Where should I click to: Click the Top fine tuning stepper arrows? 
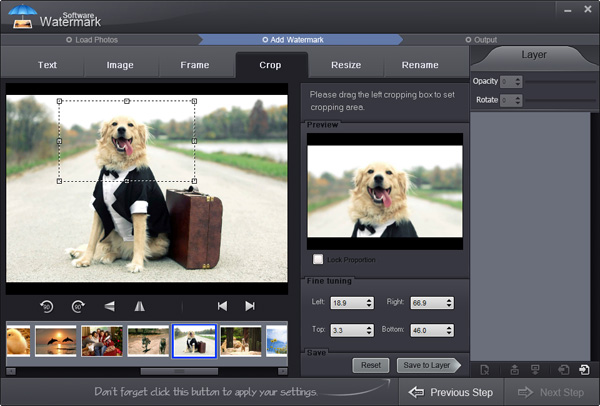(369, 330)
